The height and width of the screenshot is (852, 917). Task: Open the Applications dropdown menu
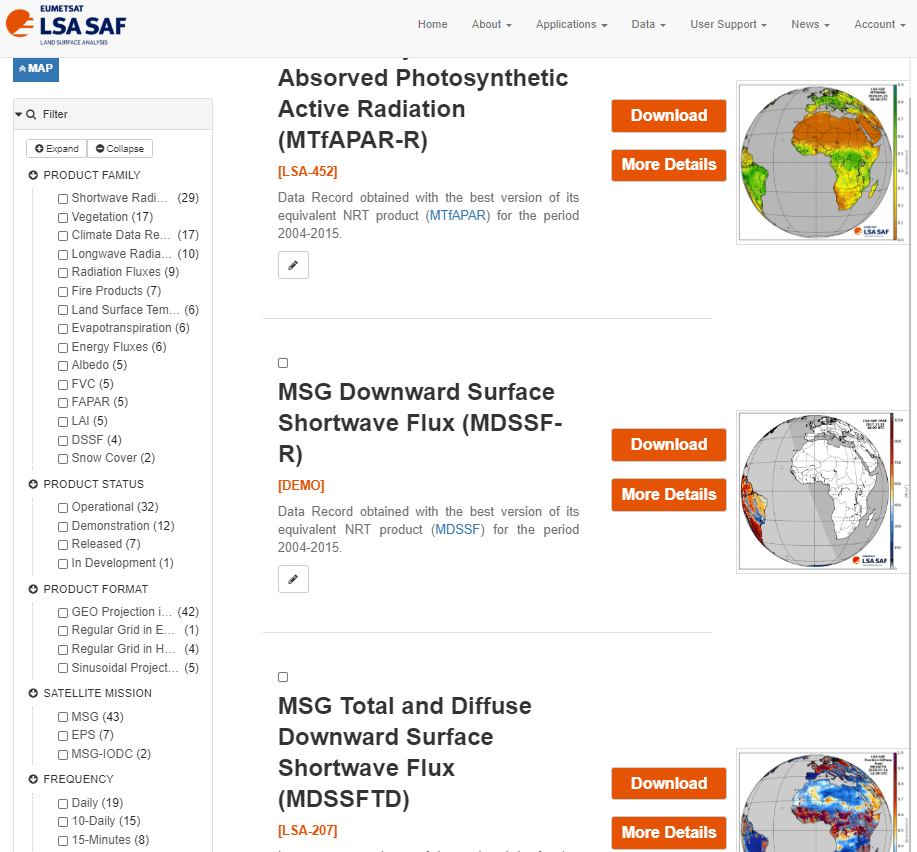point(571,25)
